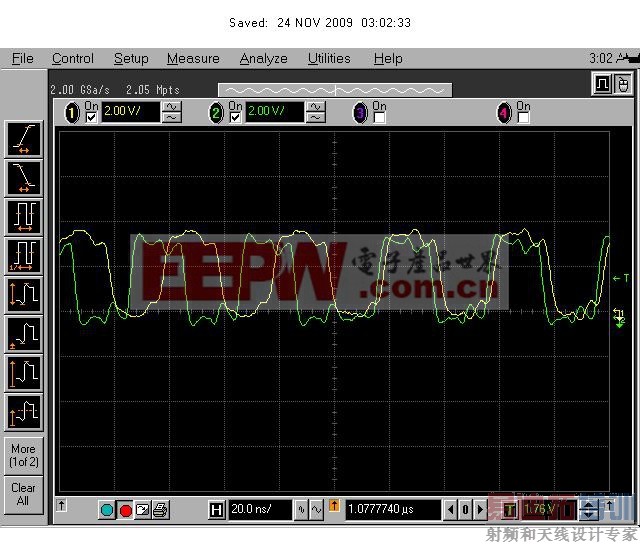
Task: Decrease channel 2 vertical scale with smaller-wave button
Action: [316, 118]
